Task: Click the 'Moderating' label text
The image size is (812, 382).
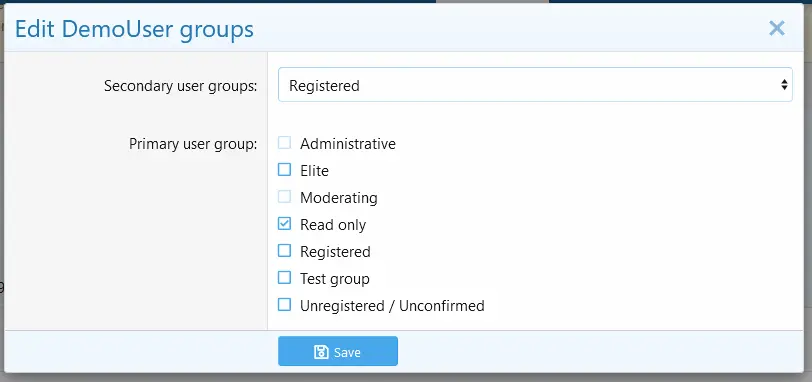Action: [339, 198]
